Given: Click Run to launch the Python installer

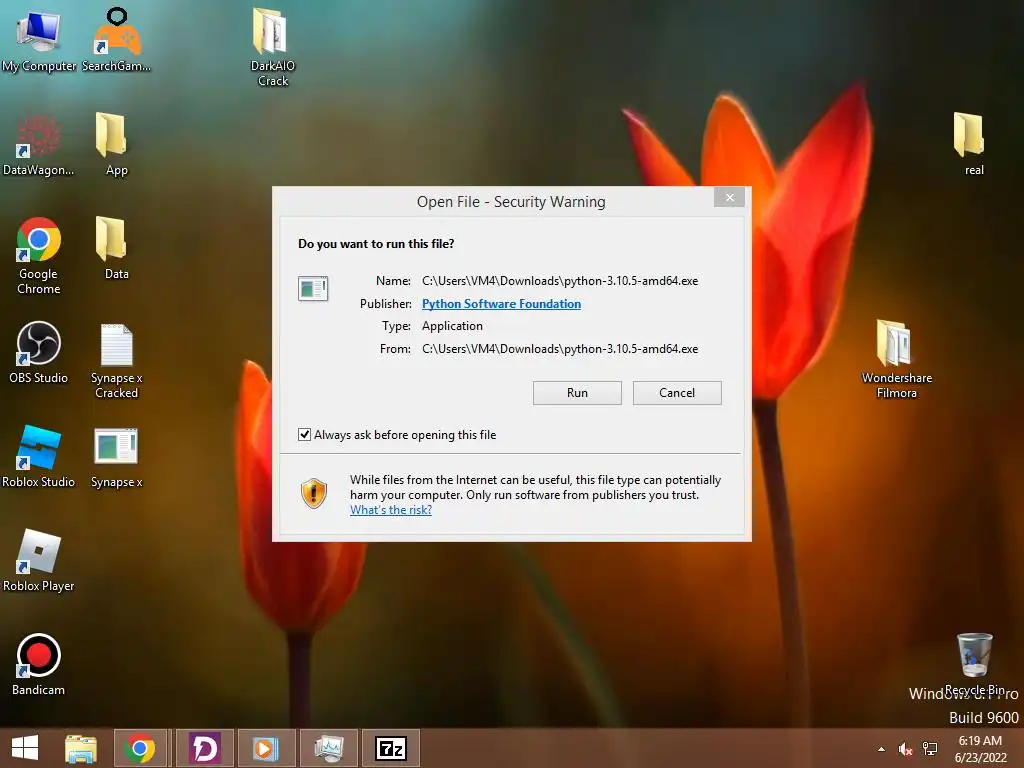Looking at the screenshot, I should (577, 392).
